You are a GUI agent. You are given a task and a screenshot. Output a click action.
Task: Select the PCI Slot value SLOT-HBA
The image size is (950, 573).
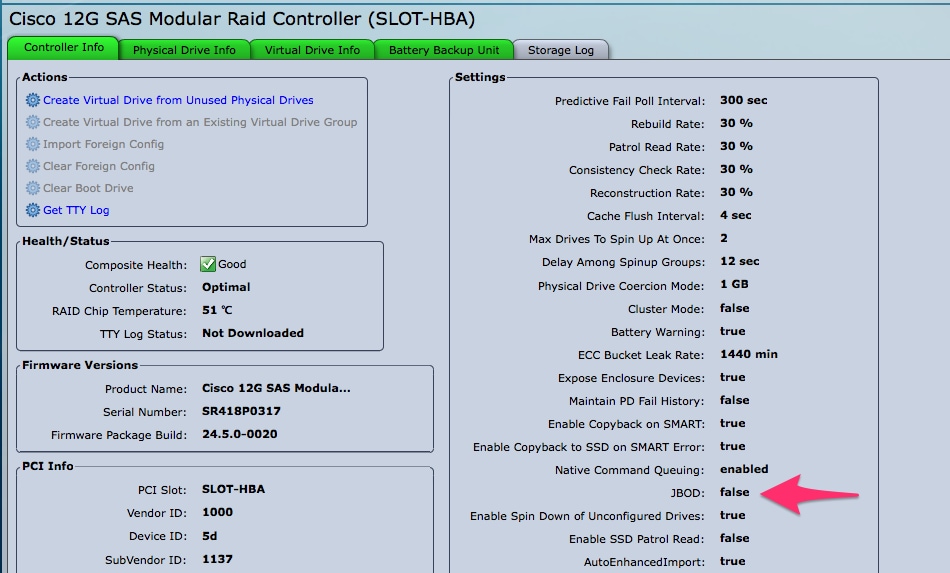[233, 489]
